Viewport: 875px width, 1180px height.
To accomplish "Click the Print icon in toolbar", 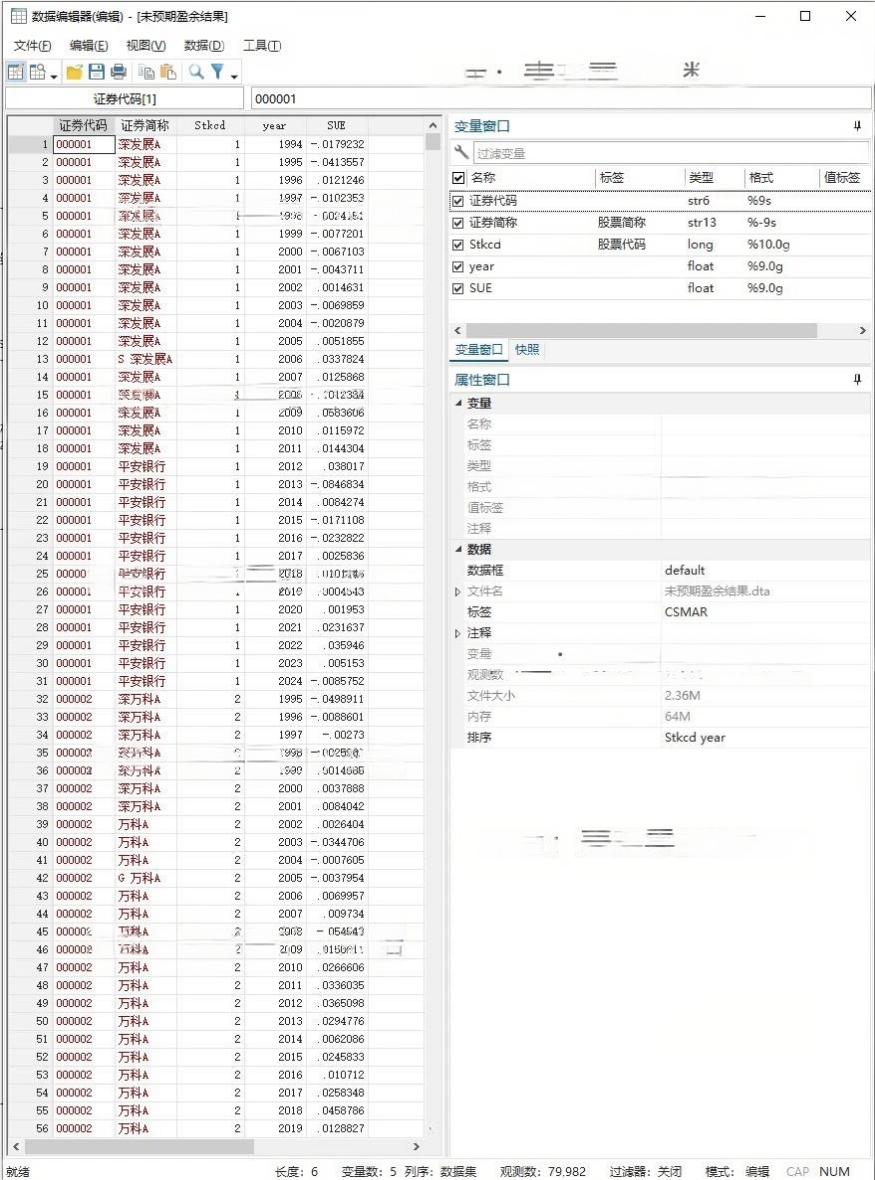I will (118, 72).
